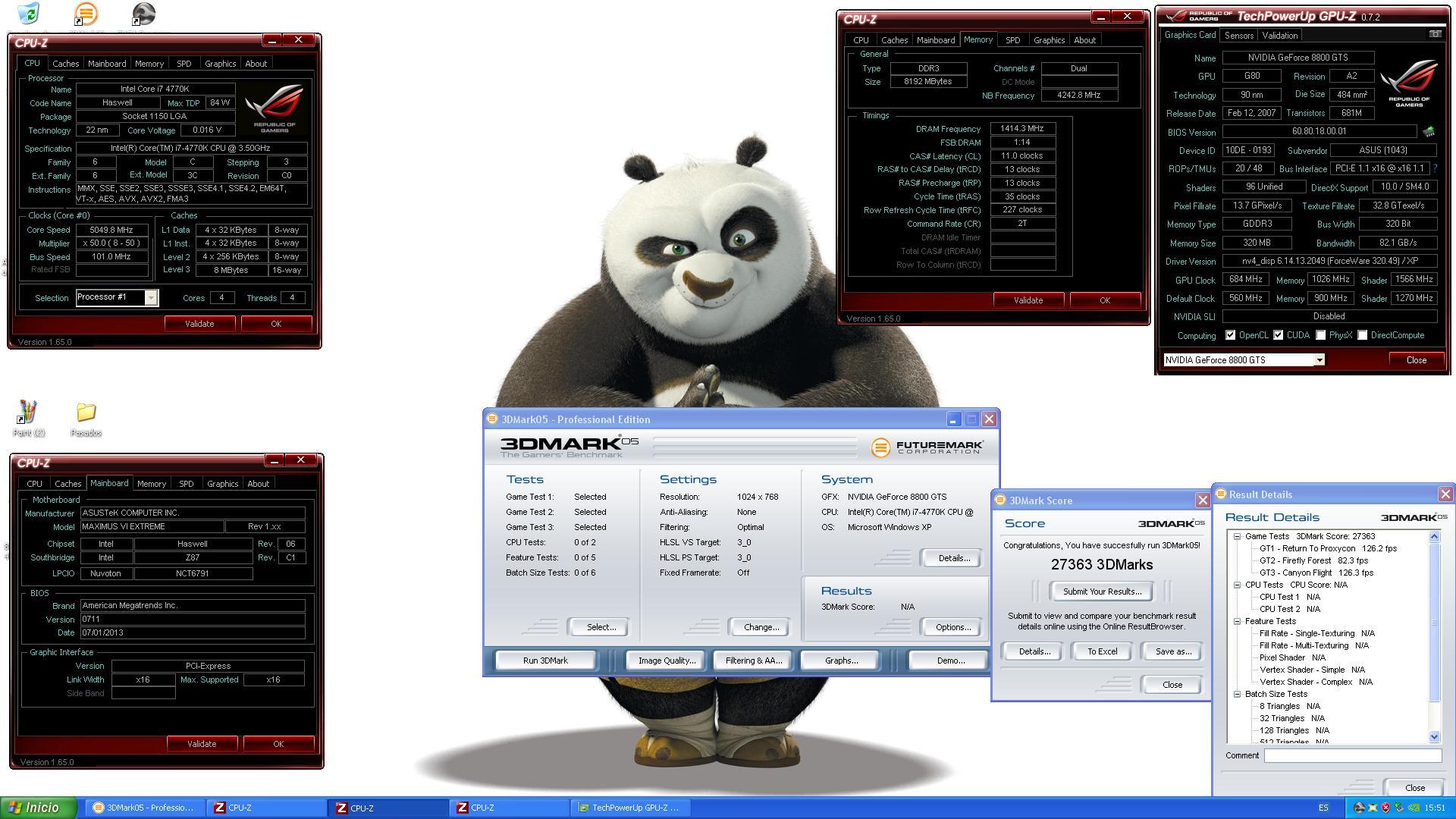This screenshot has width=1456, height=819.
Task: Open Graphs... in 3DMark05
Action: tap(841, 661)
